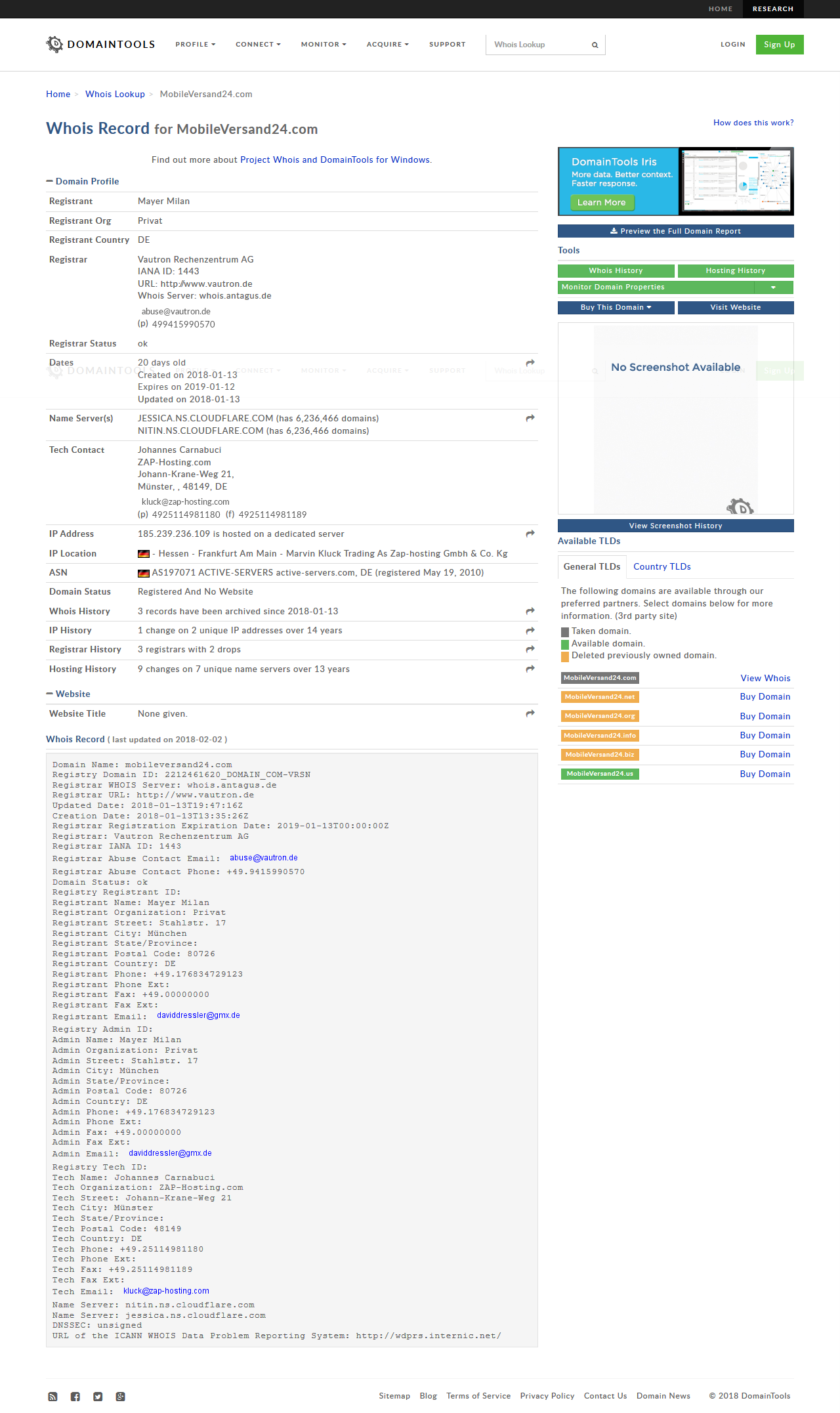The width and height of the screenshot is (840, 1413).
Task: Click the share arrow in the IP Address row
Action: point(530,534)
